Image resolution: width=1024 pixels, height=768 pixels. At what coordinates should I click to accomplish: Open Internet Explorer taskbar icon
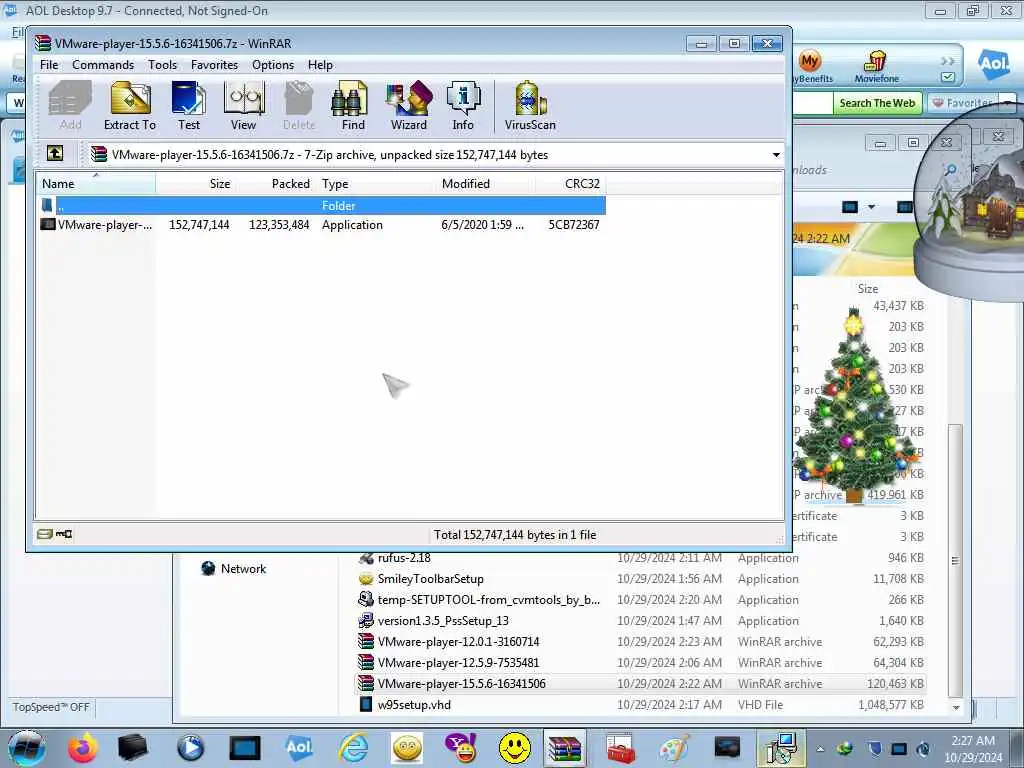click(x=353, y=748)
